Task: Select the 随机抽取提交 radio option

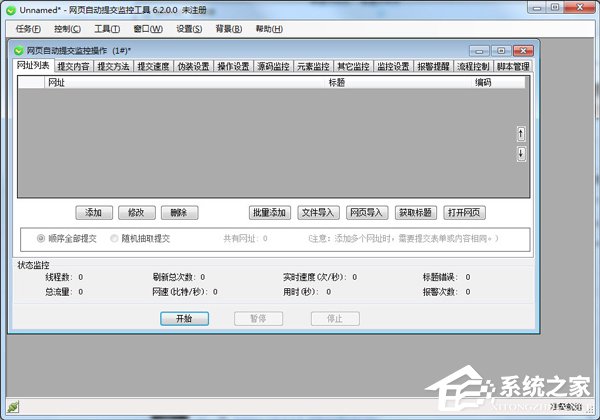Action: (114, 239)
